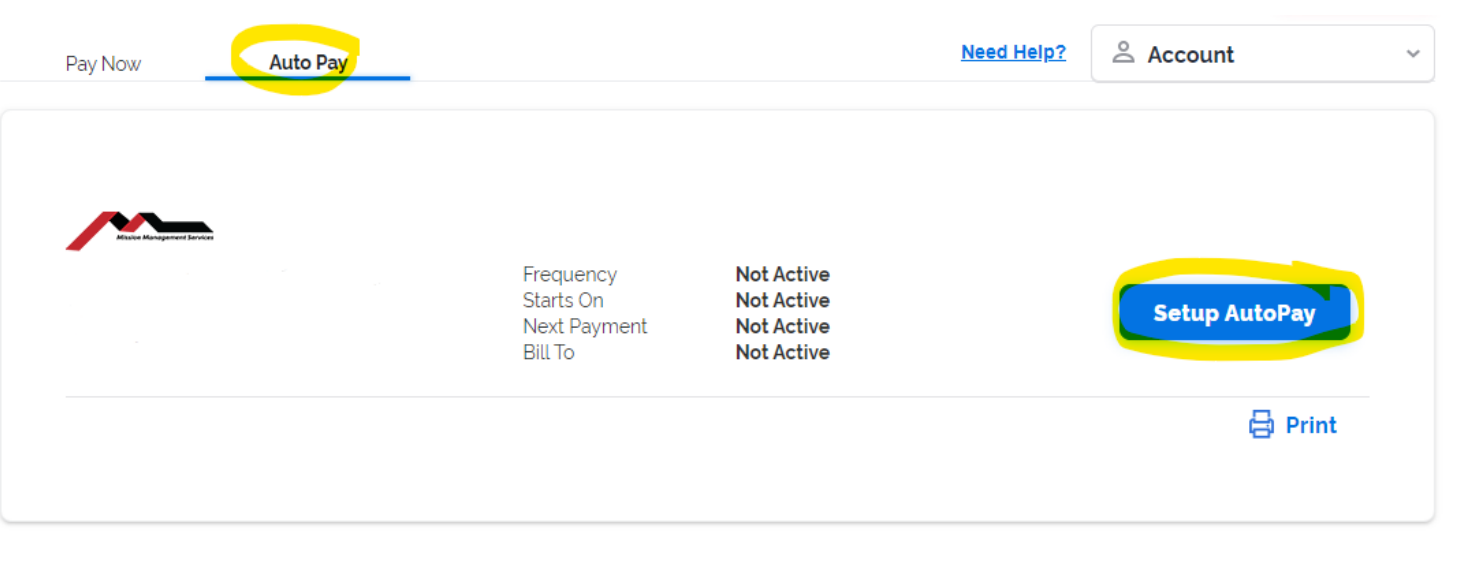Click the highlighted circle around Auto Pay
Viewport: 1483px width, 578px height.
(x=307, y=55)
